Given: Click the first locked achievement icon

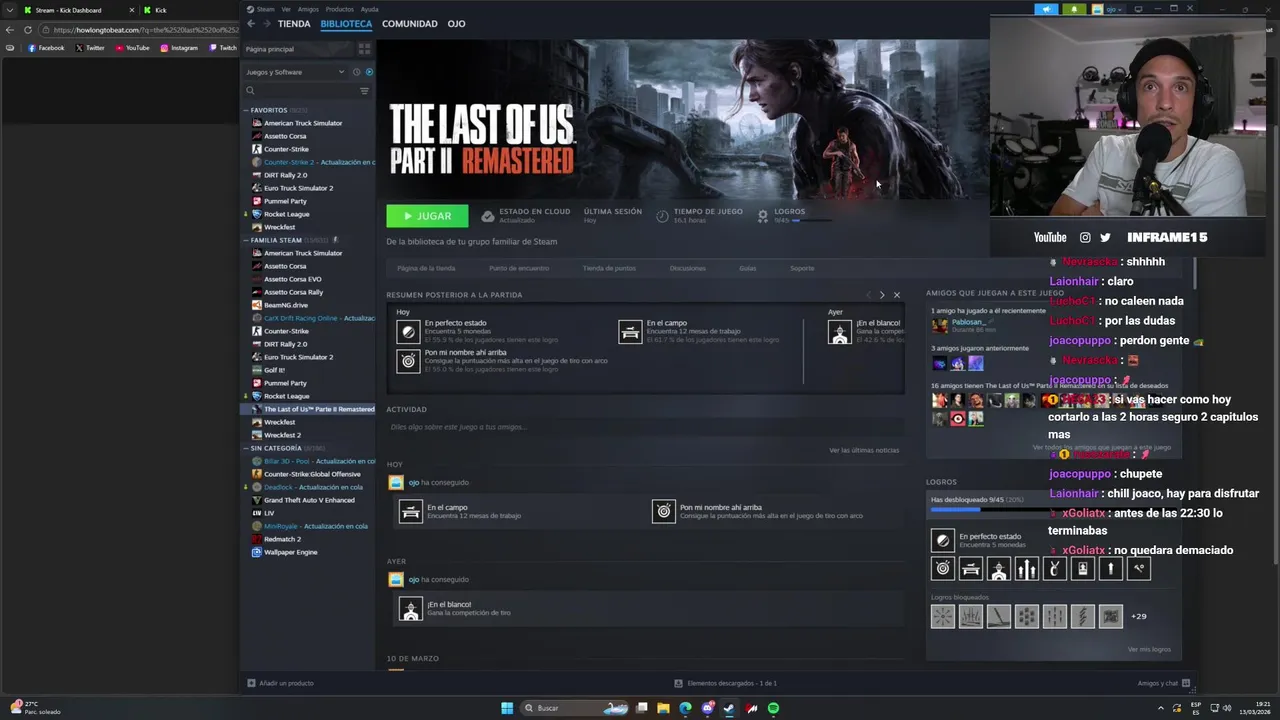Looking at the screenshot, I should pos(943,617).
